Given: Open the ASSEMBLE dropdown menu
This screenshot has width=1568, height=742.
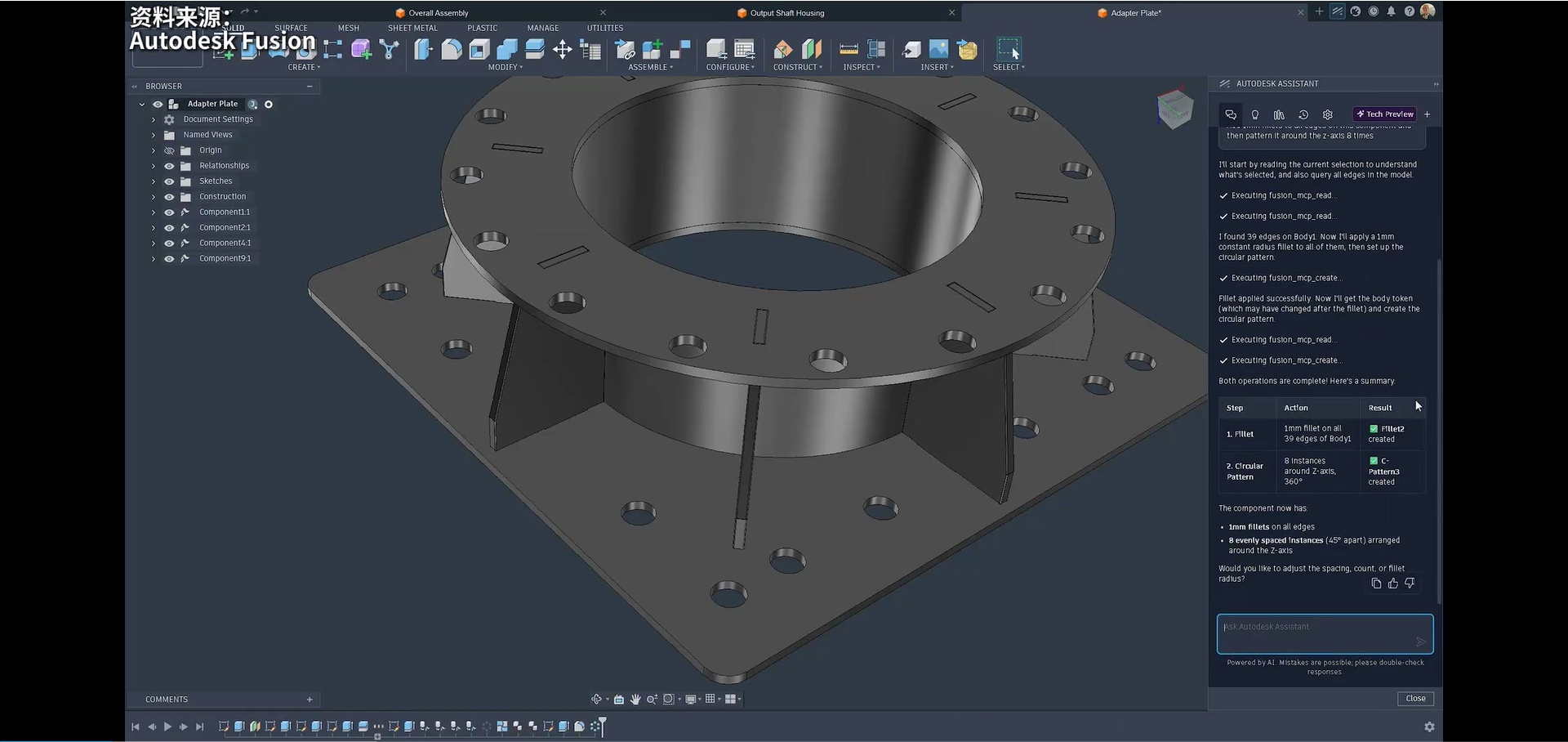Looking at the screenshot, I should click(x=651, y=68).
